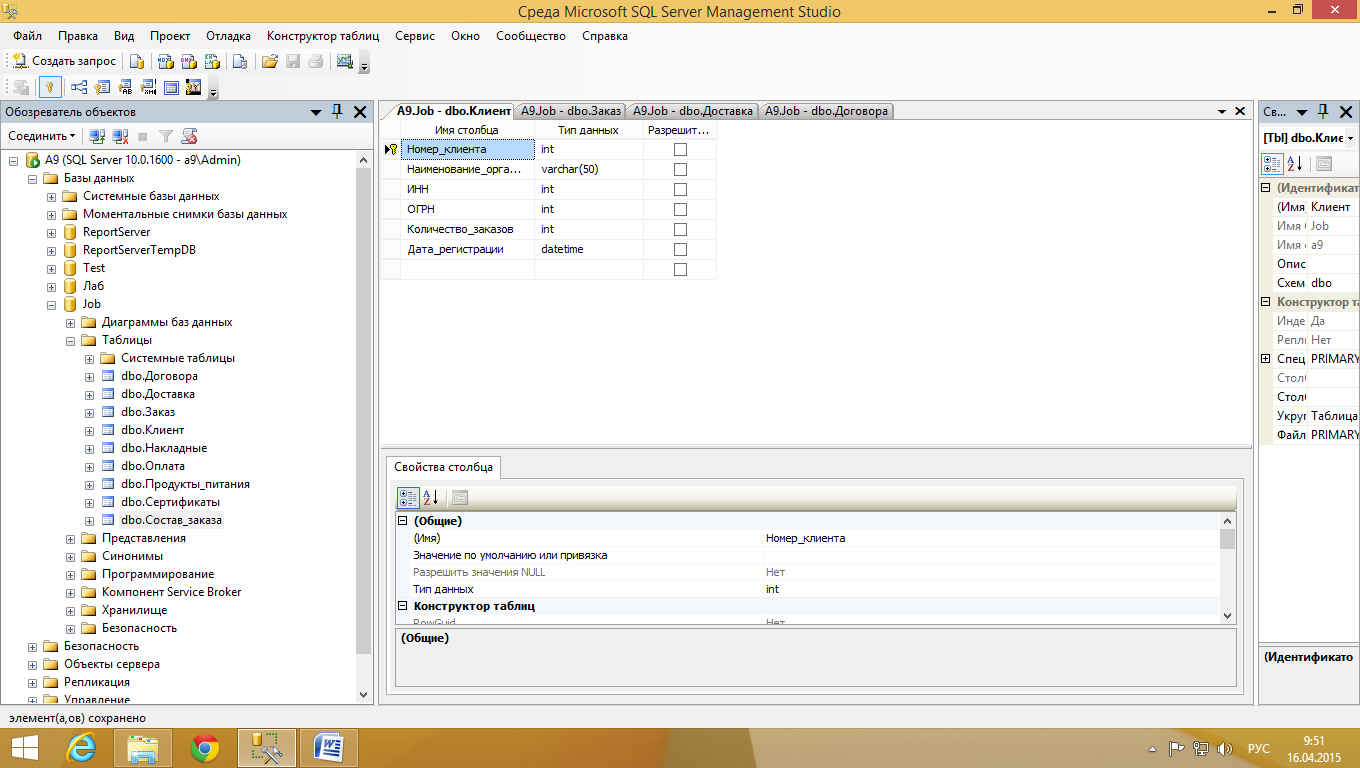
Task: Open a Database Engine query icon
Action: (137, 61)
